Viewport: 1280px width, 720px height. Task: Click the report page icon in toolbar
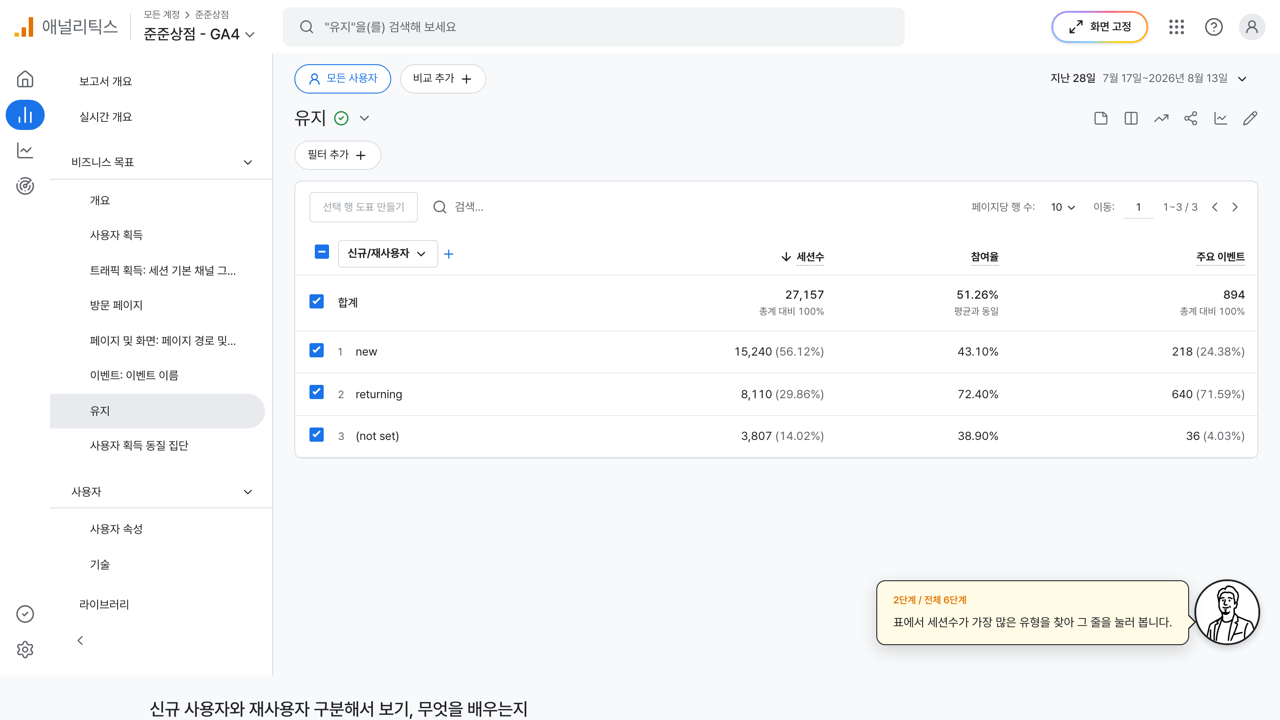pos(1101,118)
